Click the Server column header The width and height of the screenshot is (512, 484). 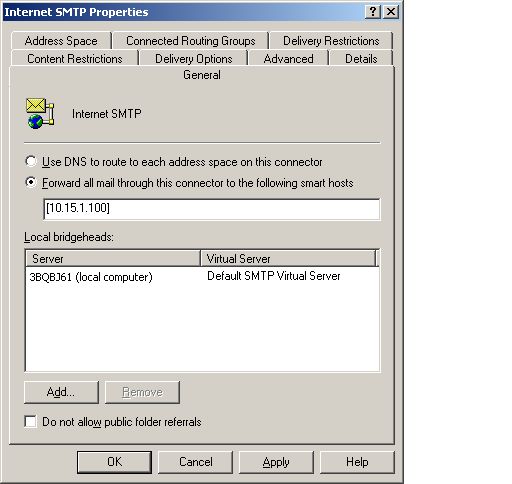click(x=113, y=258)
